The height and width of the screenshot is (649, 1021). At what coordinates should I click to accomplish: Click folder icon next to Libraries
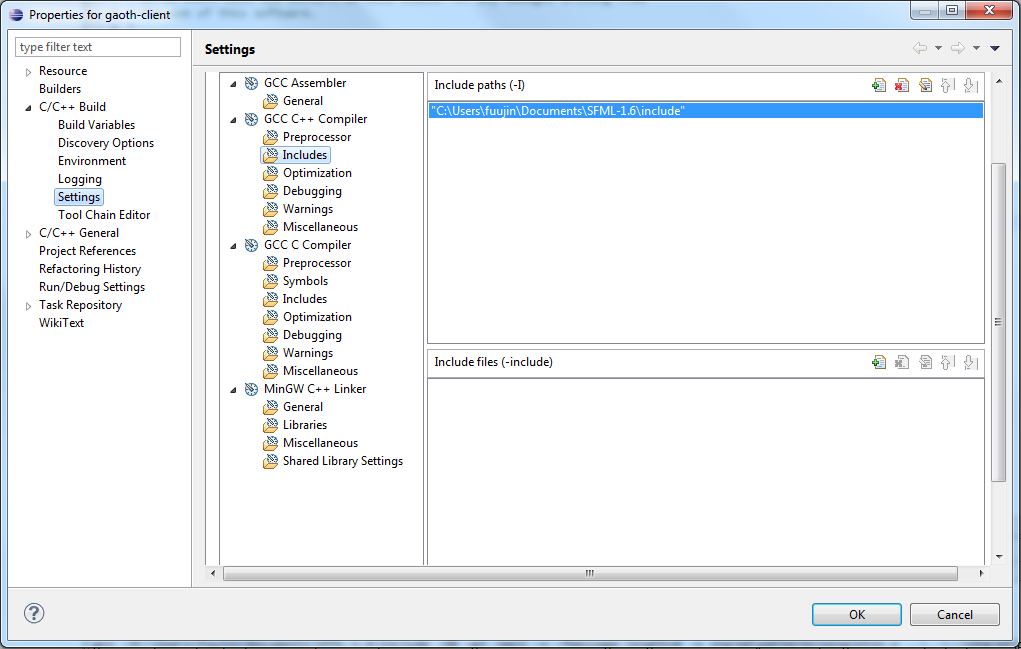coord(270,425)
